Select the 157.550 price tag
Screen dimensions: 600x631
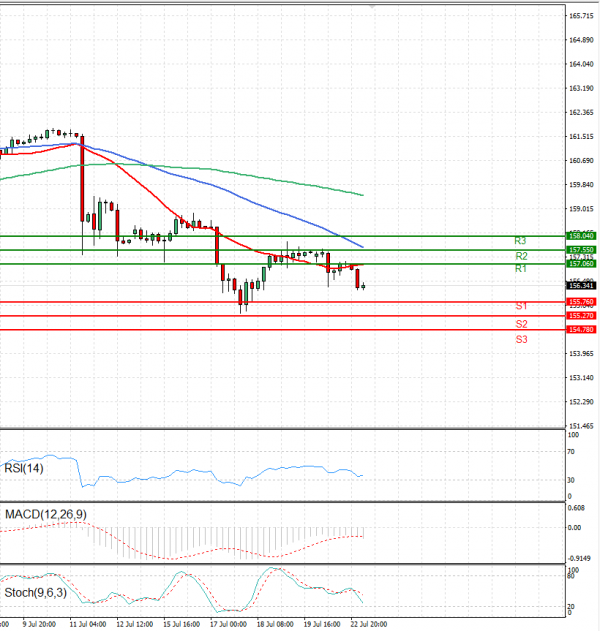tap(581, 250)
